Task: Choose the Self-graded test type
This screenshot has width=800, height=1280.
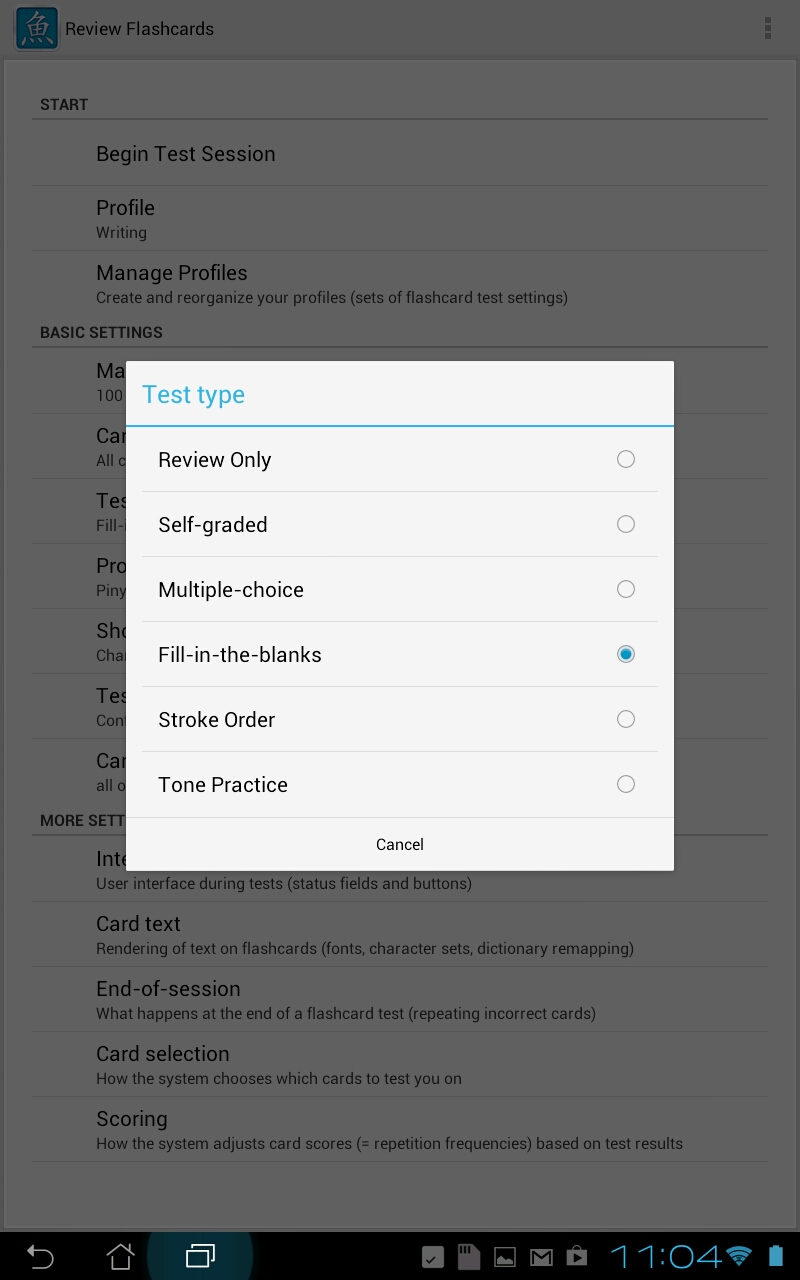Action: pos(400,524)
